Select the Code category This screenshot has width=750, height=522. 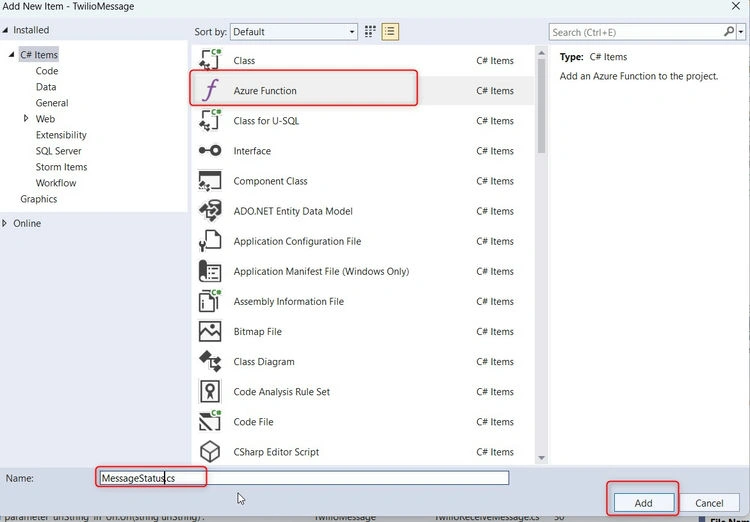[x=47, y=71]
